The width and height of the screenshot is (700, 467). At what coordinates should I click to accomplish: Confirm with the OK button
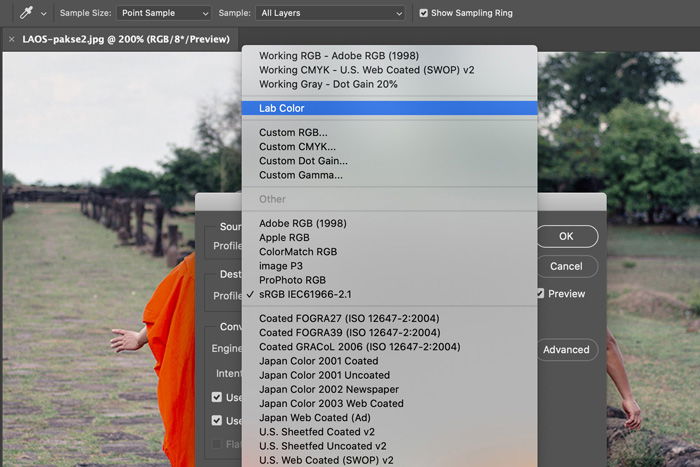tap(567, 236)
